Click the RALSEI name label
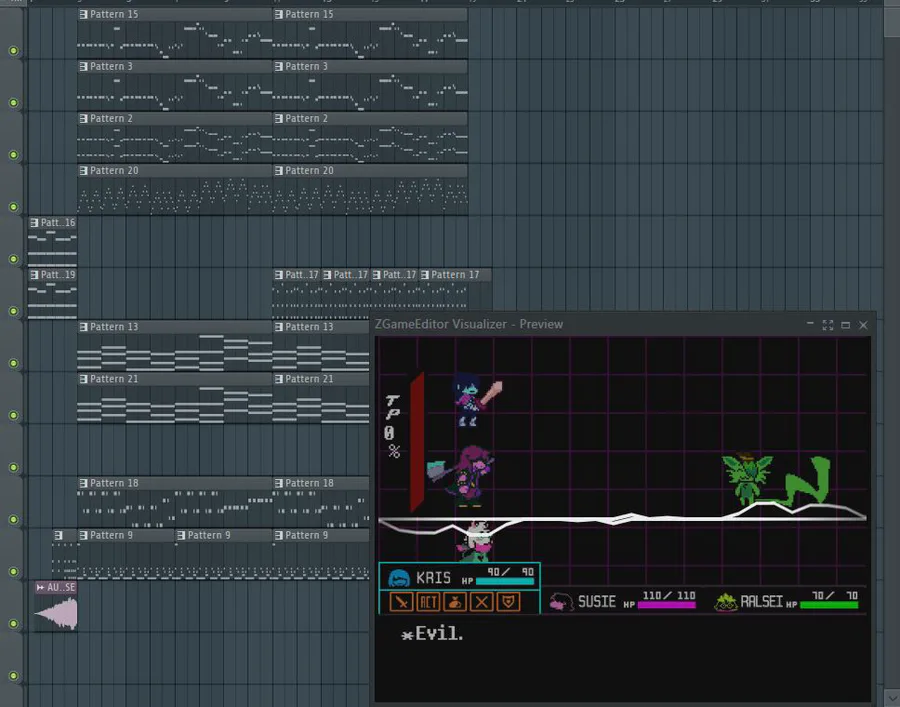This screenshot has height=707, width=900. coord(762,601)
